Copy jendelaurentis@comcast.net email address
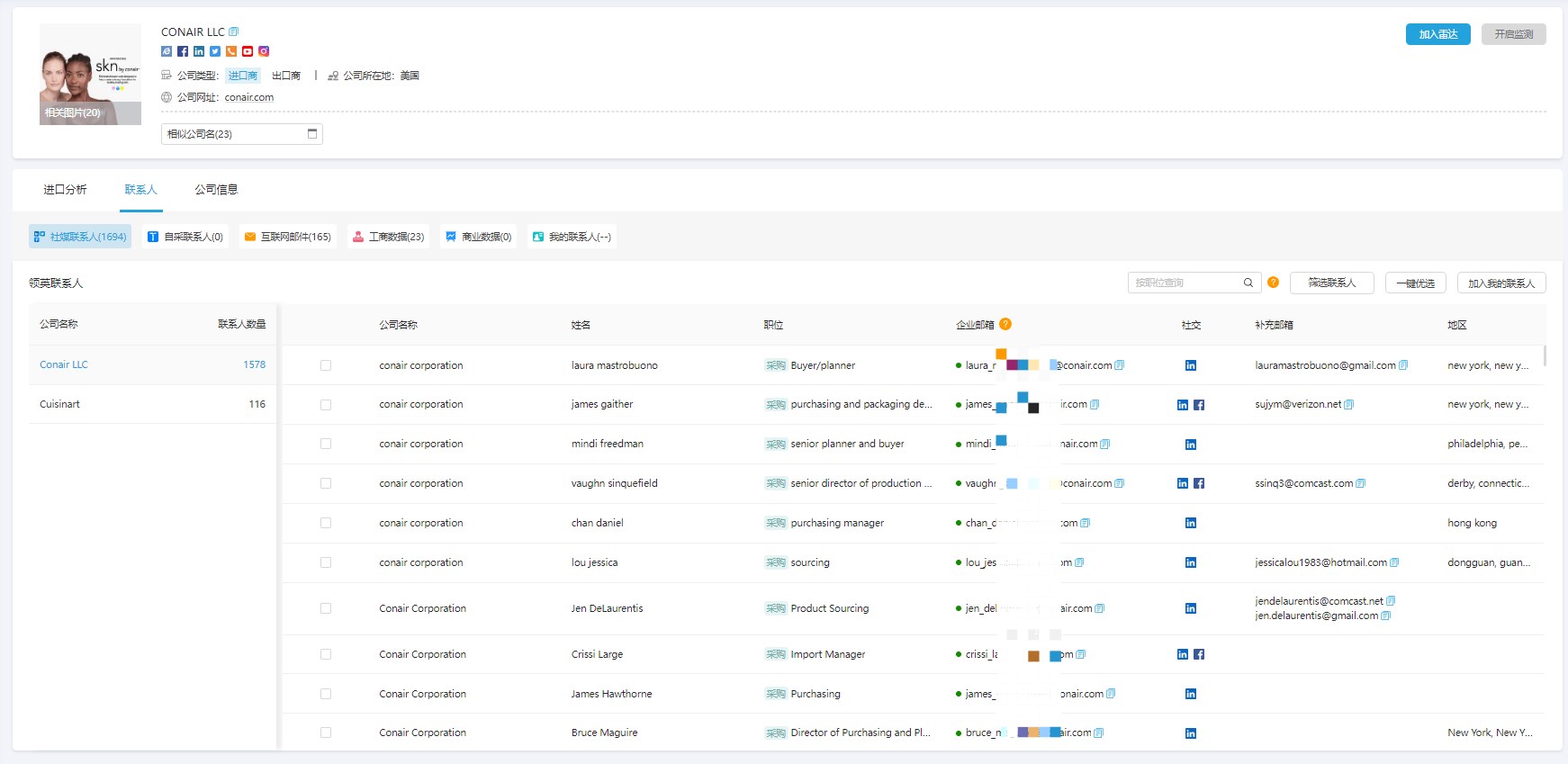 [1391, 601]
